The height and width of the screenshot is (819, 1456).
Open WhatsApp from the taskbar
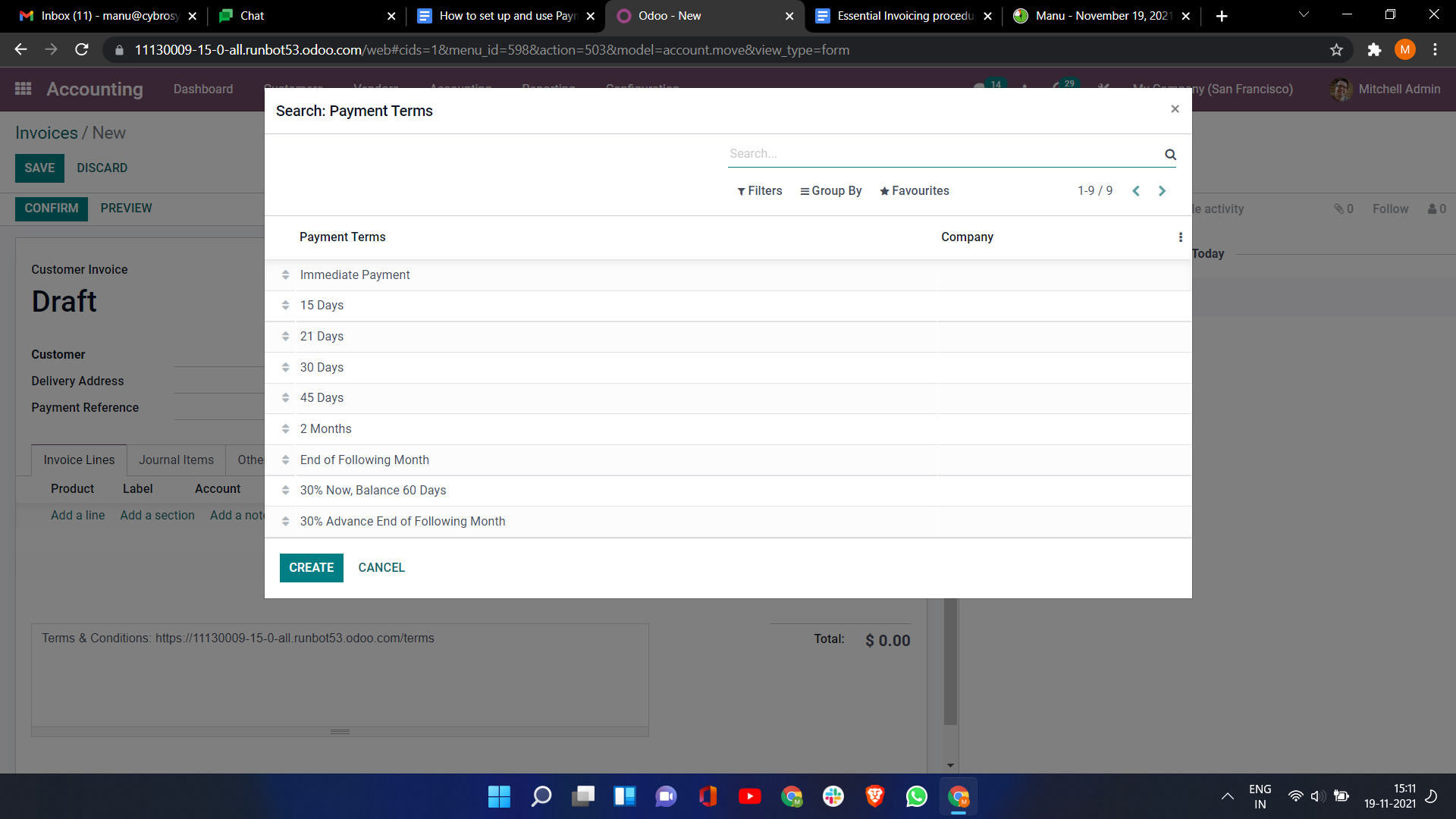[916, 796]
